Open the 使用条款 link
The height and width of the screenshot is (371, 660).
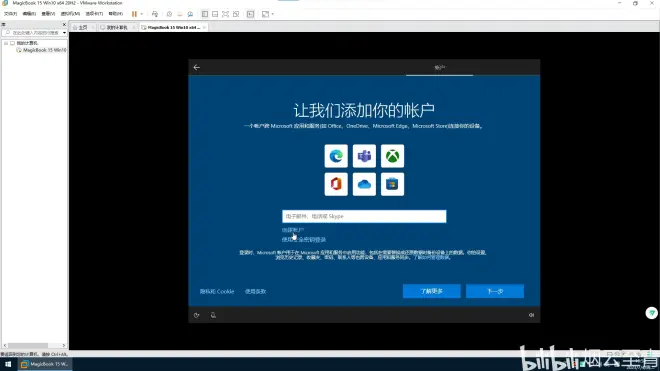[255, 291]
